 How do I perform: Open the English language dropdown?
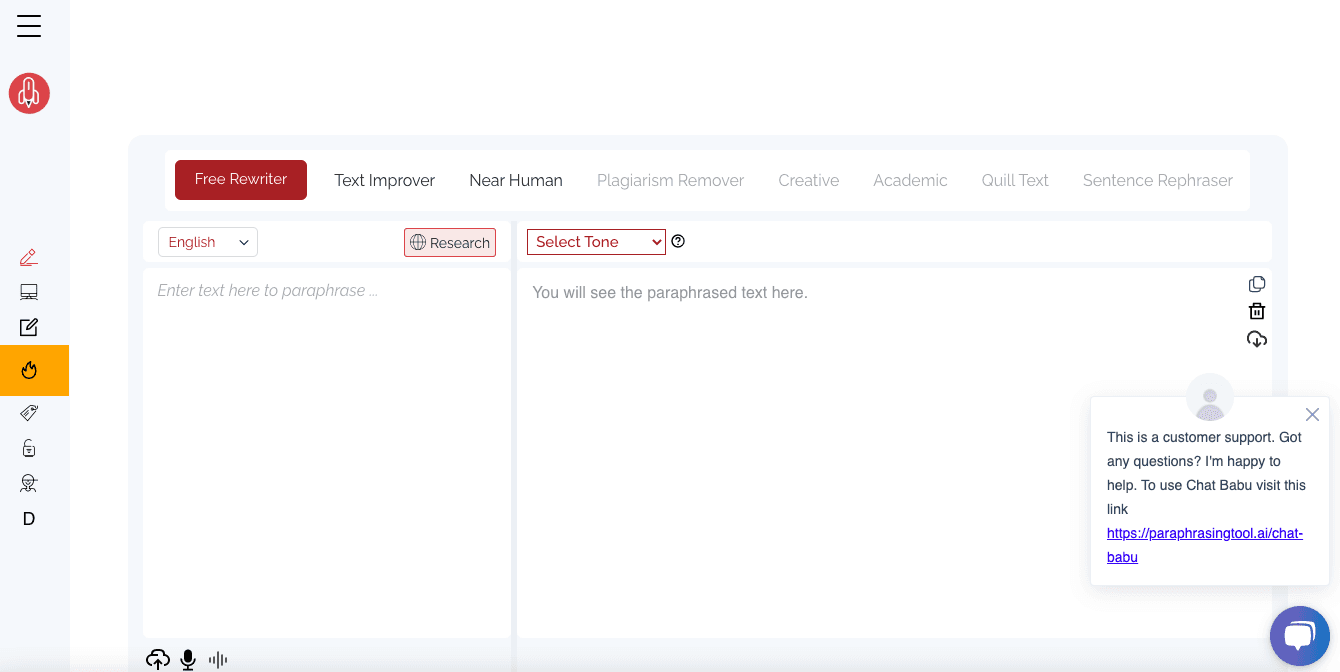click(x=207, y=242)
